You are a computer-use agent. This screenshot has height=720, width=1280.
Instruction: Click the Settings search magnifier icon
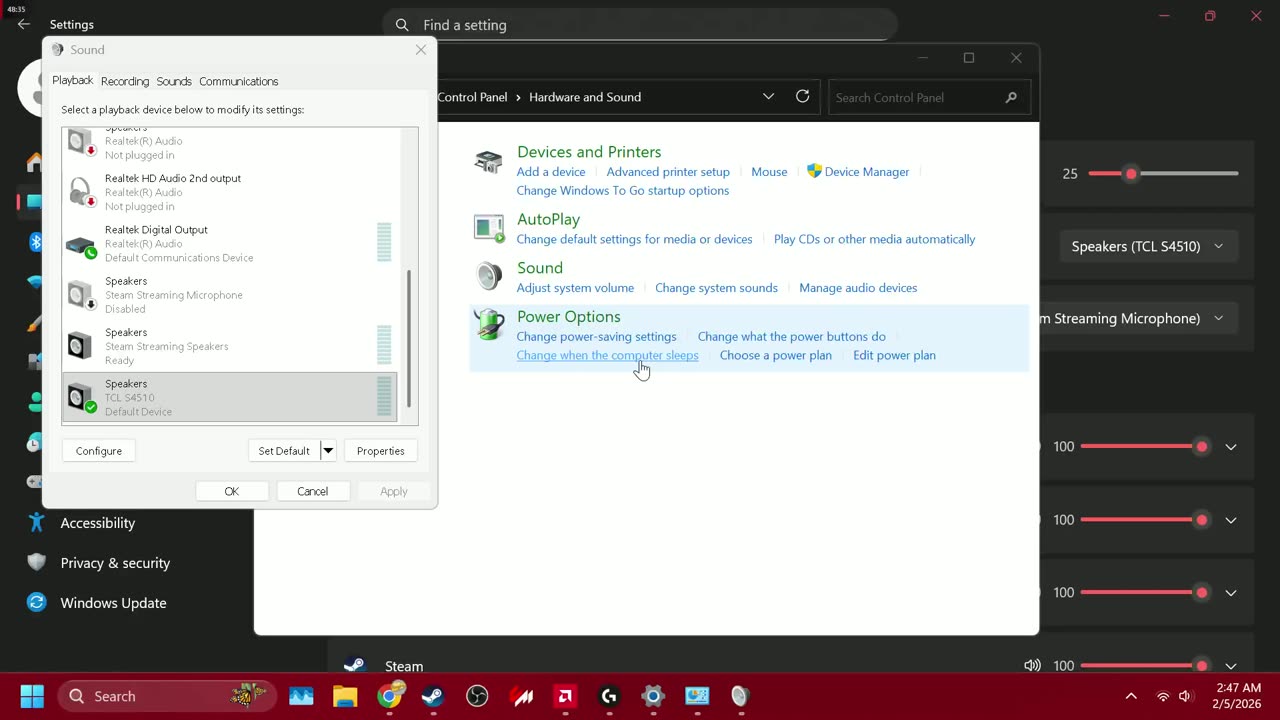click(x=402, y=25)
